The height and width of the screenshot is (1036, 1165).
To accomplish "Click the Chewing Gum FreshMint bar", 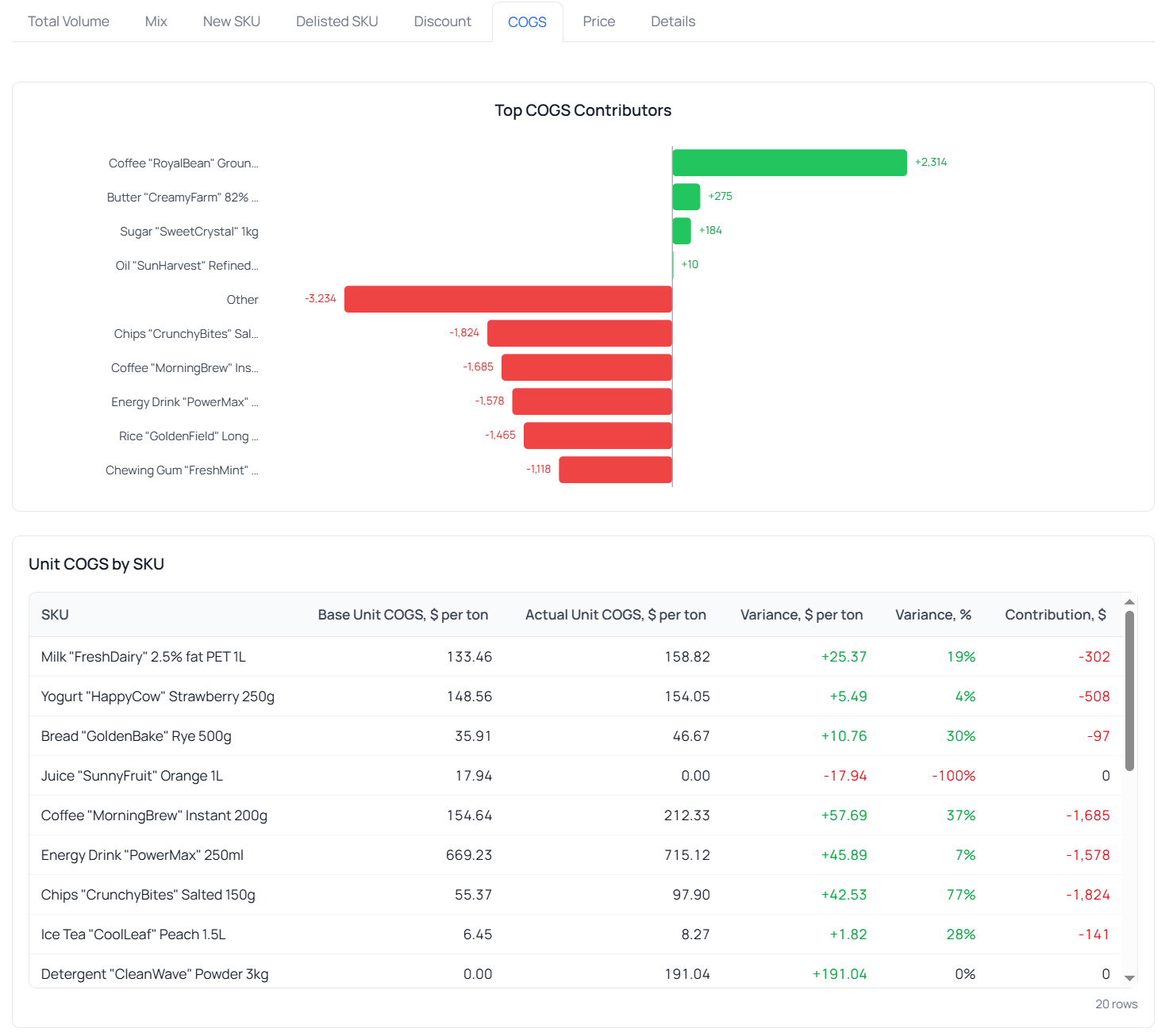I will click(x=615, y=470).
